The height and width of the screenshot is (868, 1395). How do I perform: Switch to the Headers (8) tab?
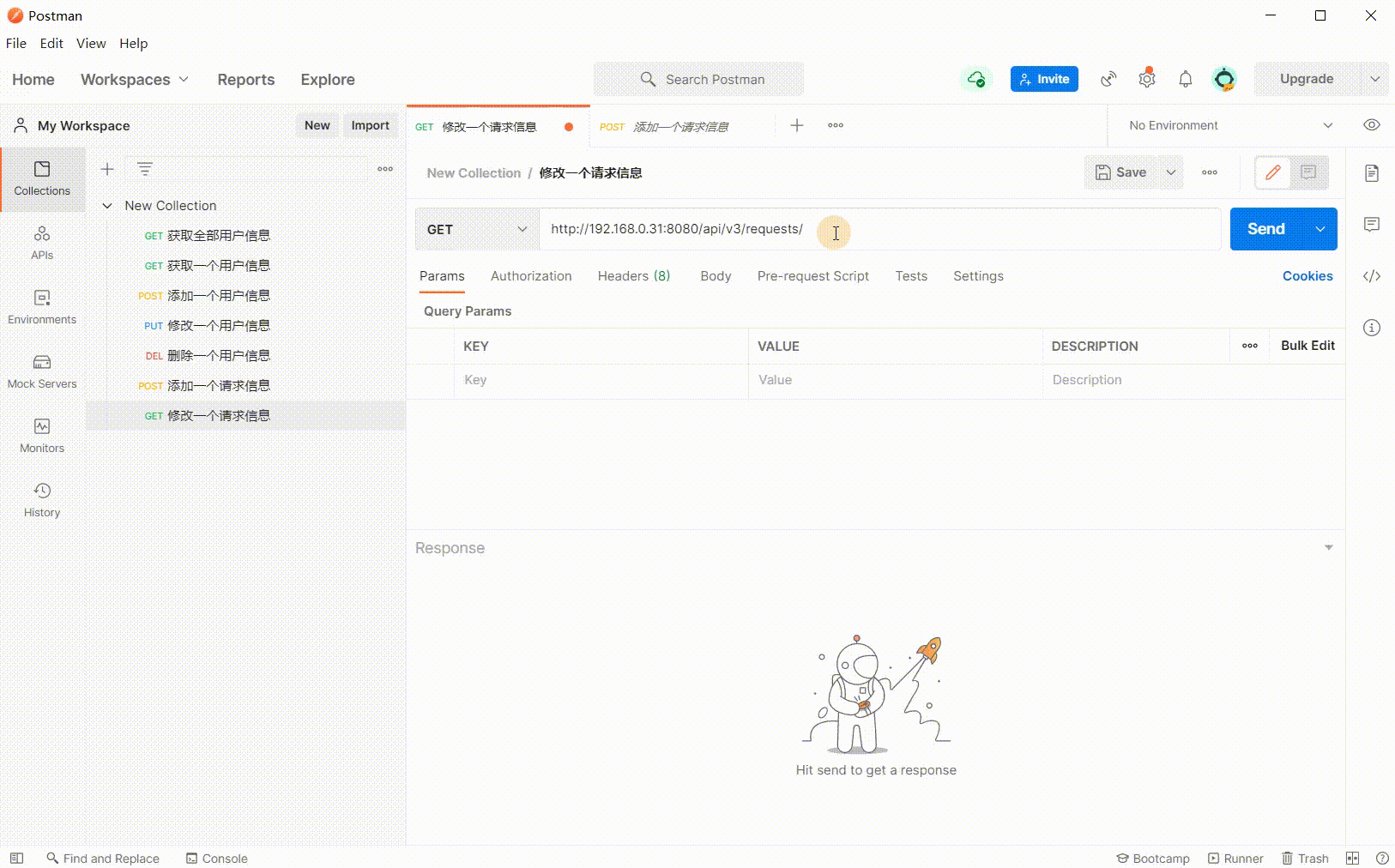coord(634,276)
